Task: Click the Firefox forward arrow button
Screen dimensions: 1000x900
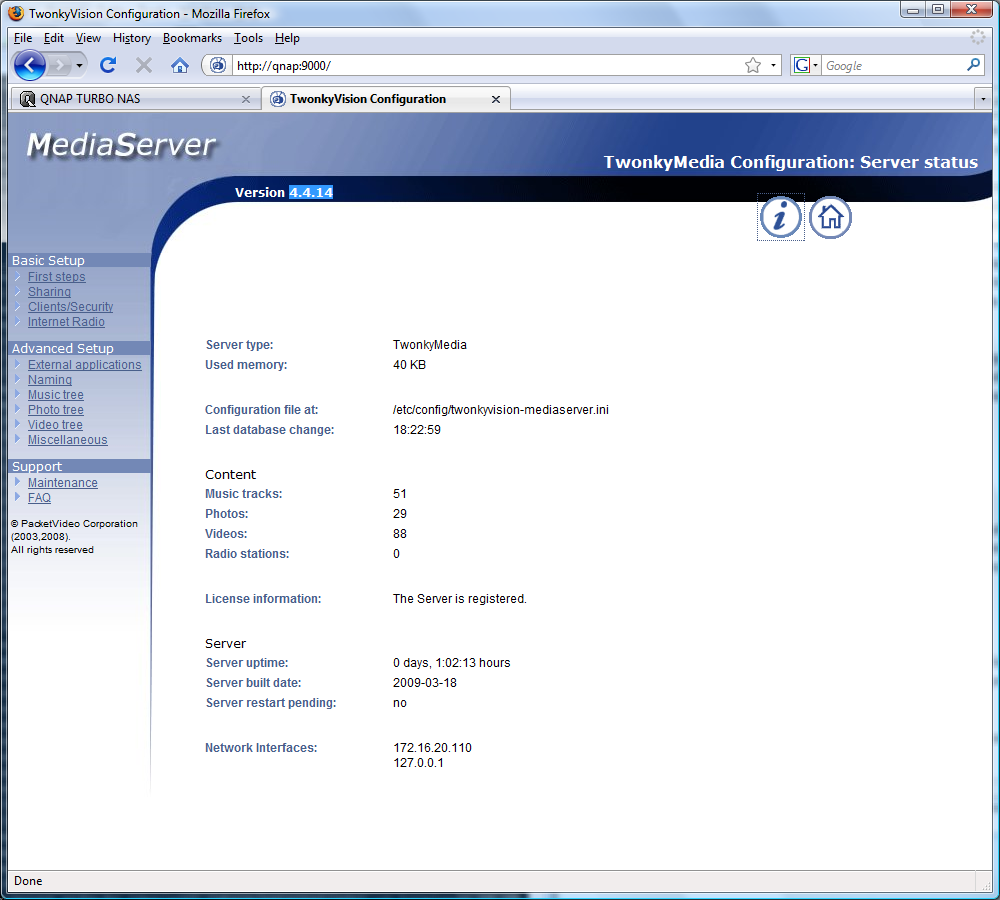Action: tap(59, 65)
